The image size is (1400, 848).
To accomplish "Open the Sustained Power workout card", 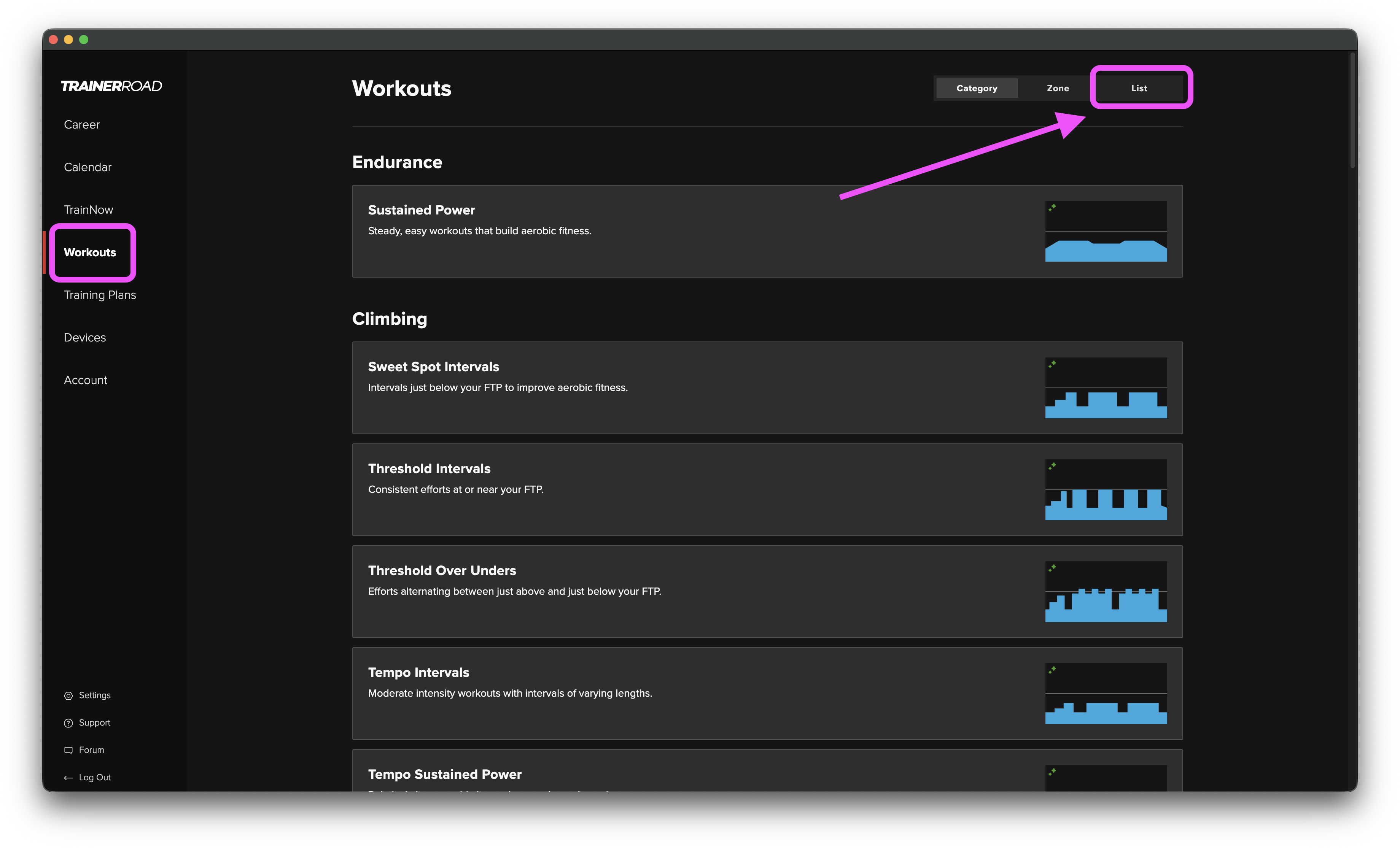I will pyautogui.click(x=767, y=231).
